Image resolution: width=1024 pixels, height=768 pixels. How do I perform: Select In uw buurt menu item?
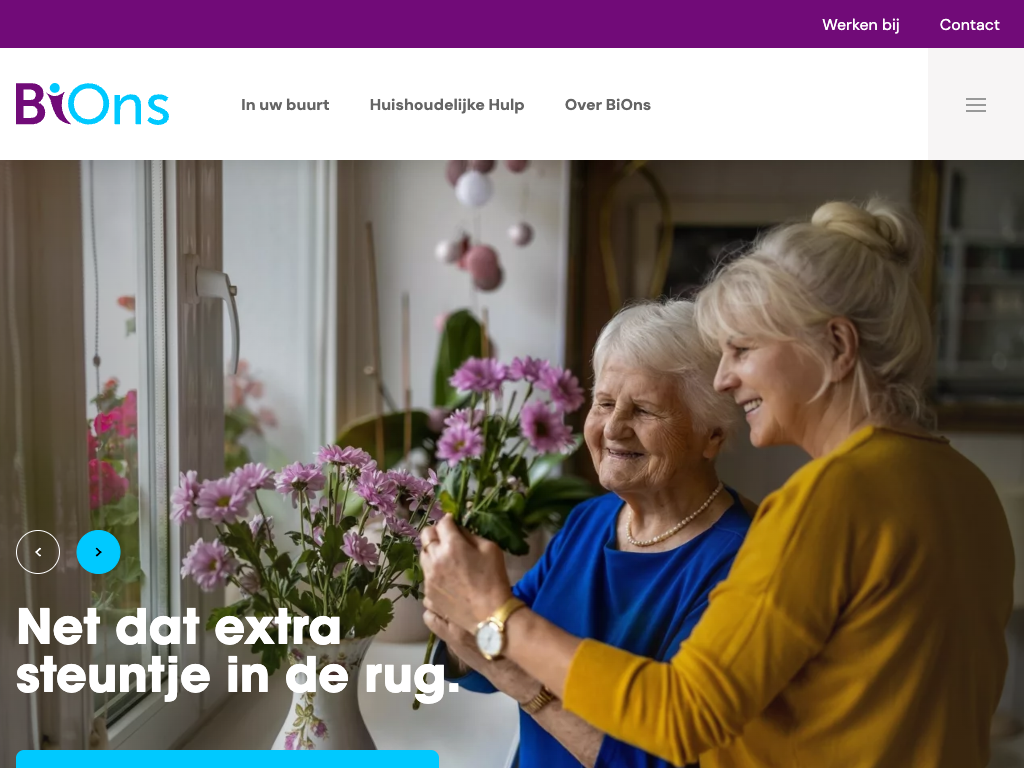[285, 104]
